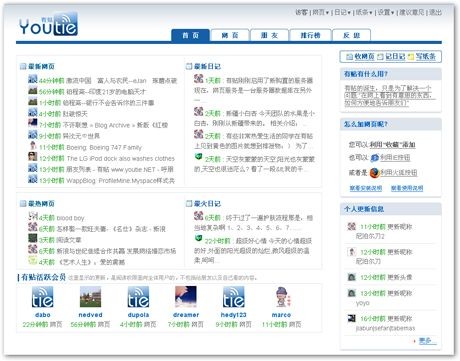
Task: Switch to the 朋友 tab
Action: tap(269, 35)
